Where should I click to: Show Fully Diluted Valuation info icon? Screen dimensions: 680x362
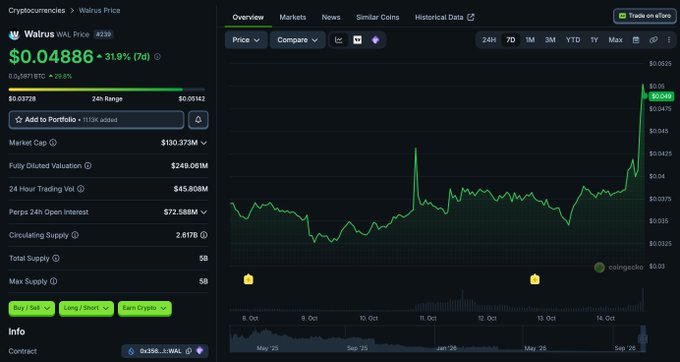[x=88, y=166]
